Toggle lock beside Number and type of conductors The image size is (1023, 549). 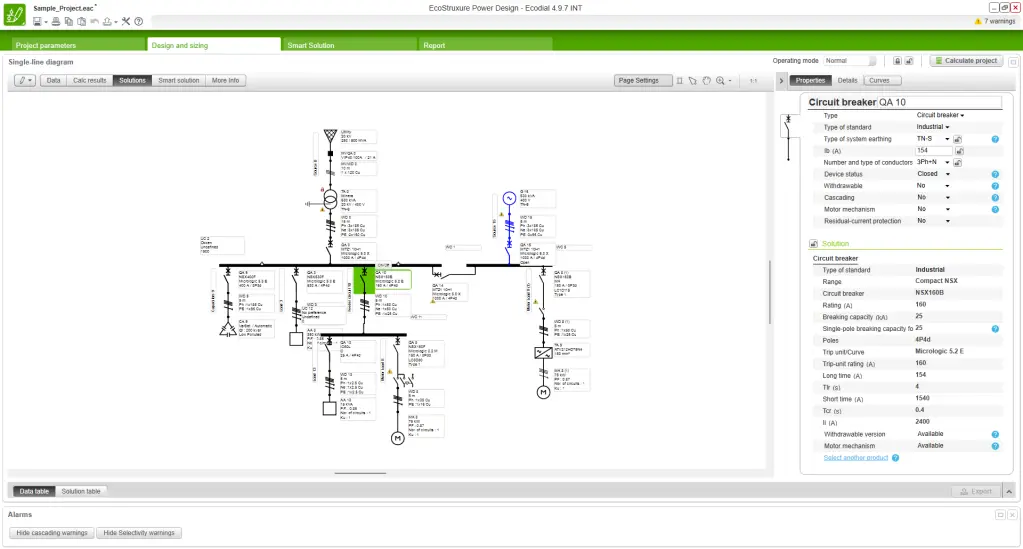pyautogui.click(x=958, y=163)
